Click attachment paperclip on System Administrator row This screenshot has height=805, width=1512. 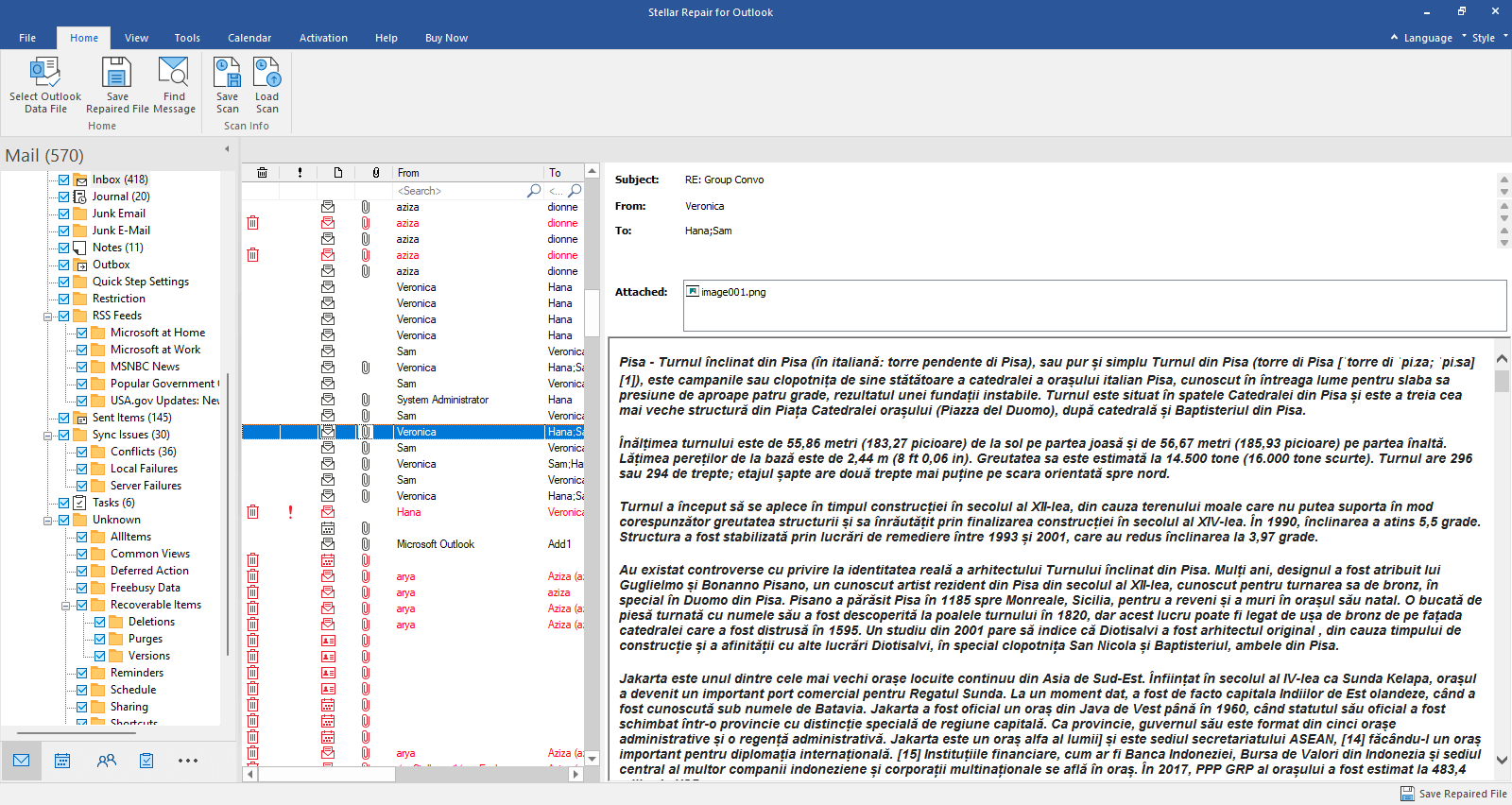pos(366,400)
